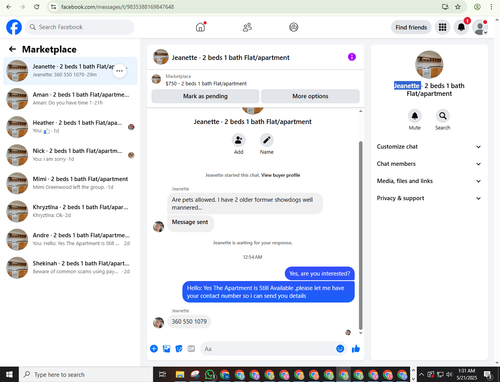
Task: Open the Chrome three-dot menu
Action: coord(491,7)
